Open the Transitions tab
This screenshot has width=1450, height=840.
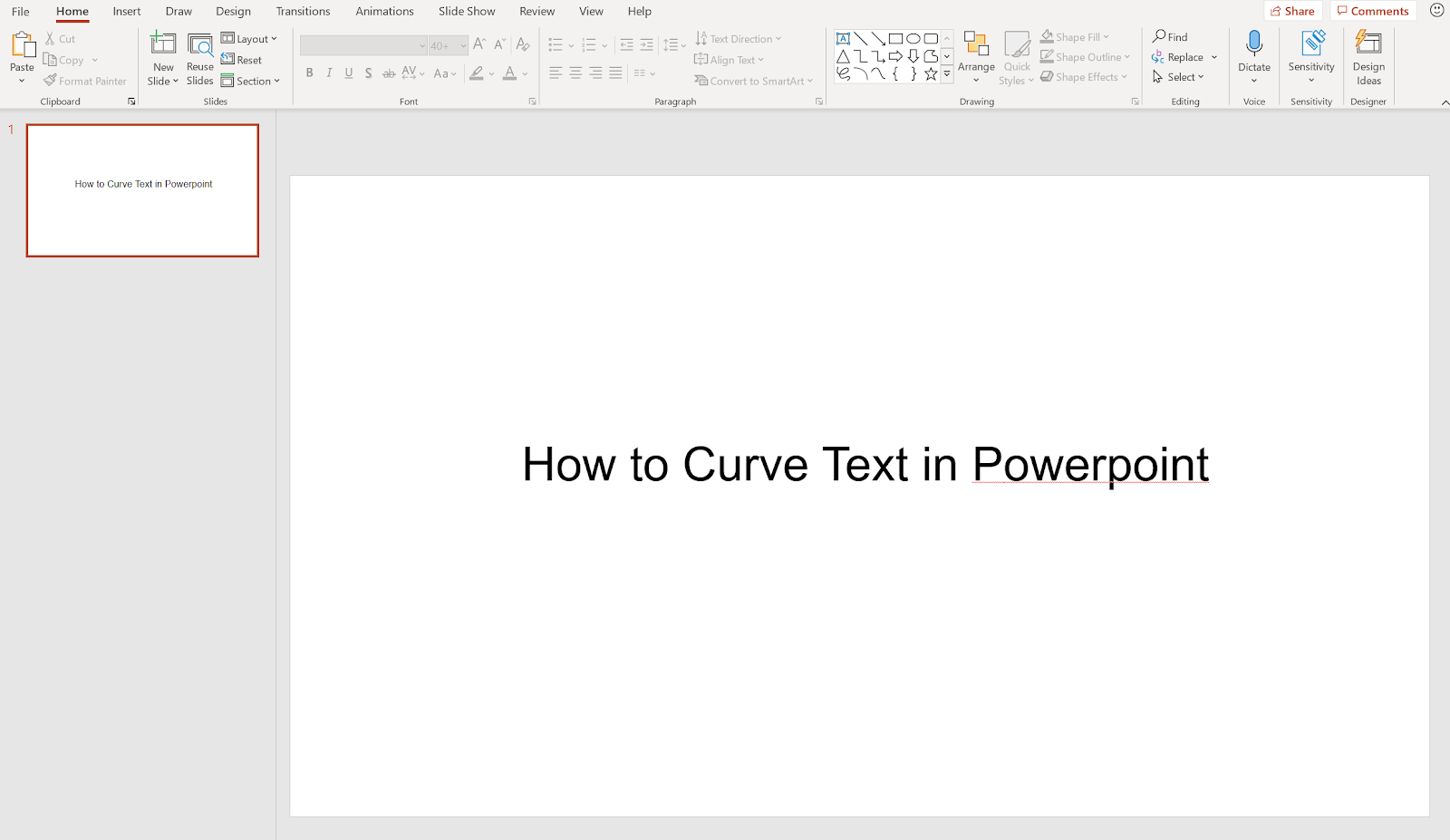(x=303, y=12)
